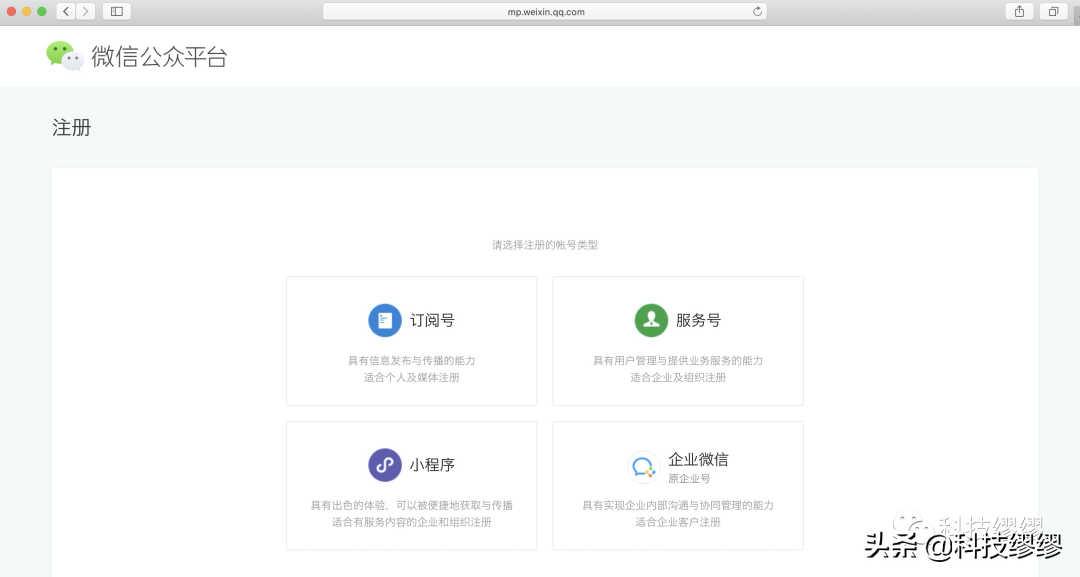The height and width of the screenshot is (577, 1080).
Task: Click the WeChat logo in the page header
Action: click(62, 55)
